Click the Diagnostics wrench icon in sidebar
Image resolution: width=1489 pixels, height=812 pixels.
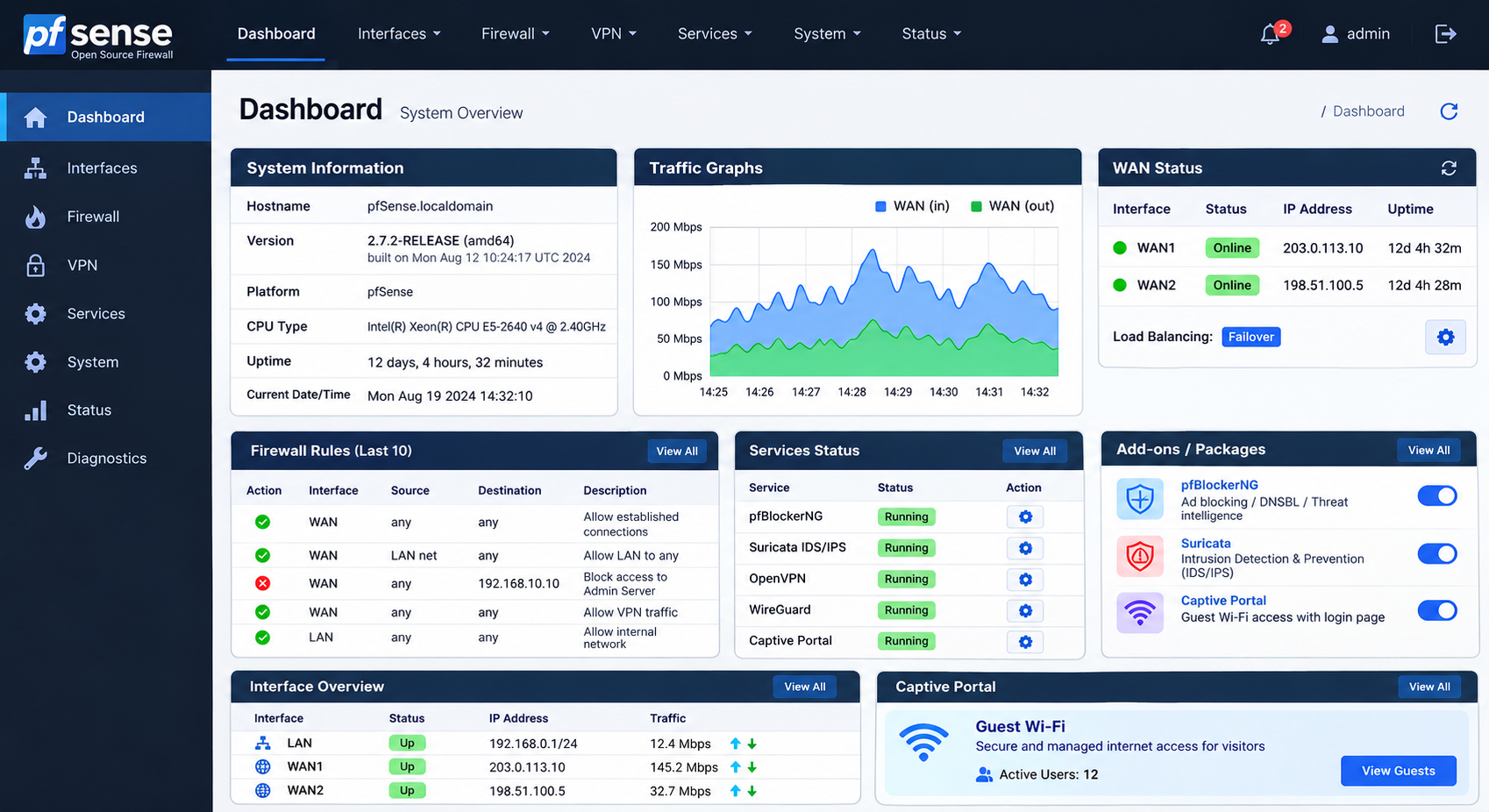pyautogui.click(x=35, y=459)
